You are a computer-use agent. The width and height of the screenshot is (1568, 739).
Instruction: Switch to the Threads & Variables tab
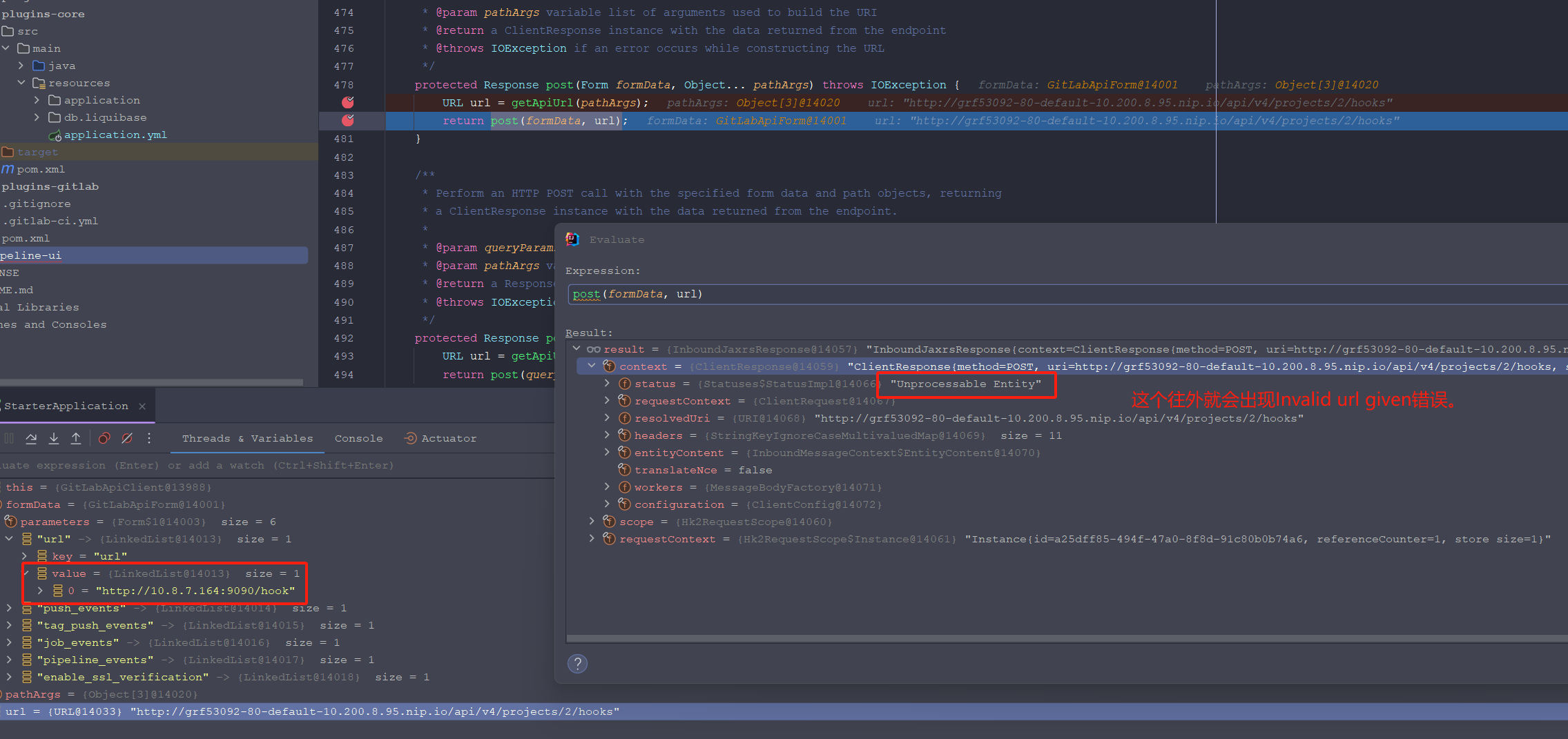[247, 438]
